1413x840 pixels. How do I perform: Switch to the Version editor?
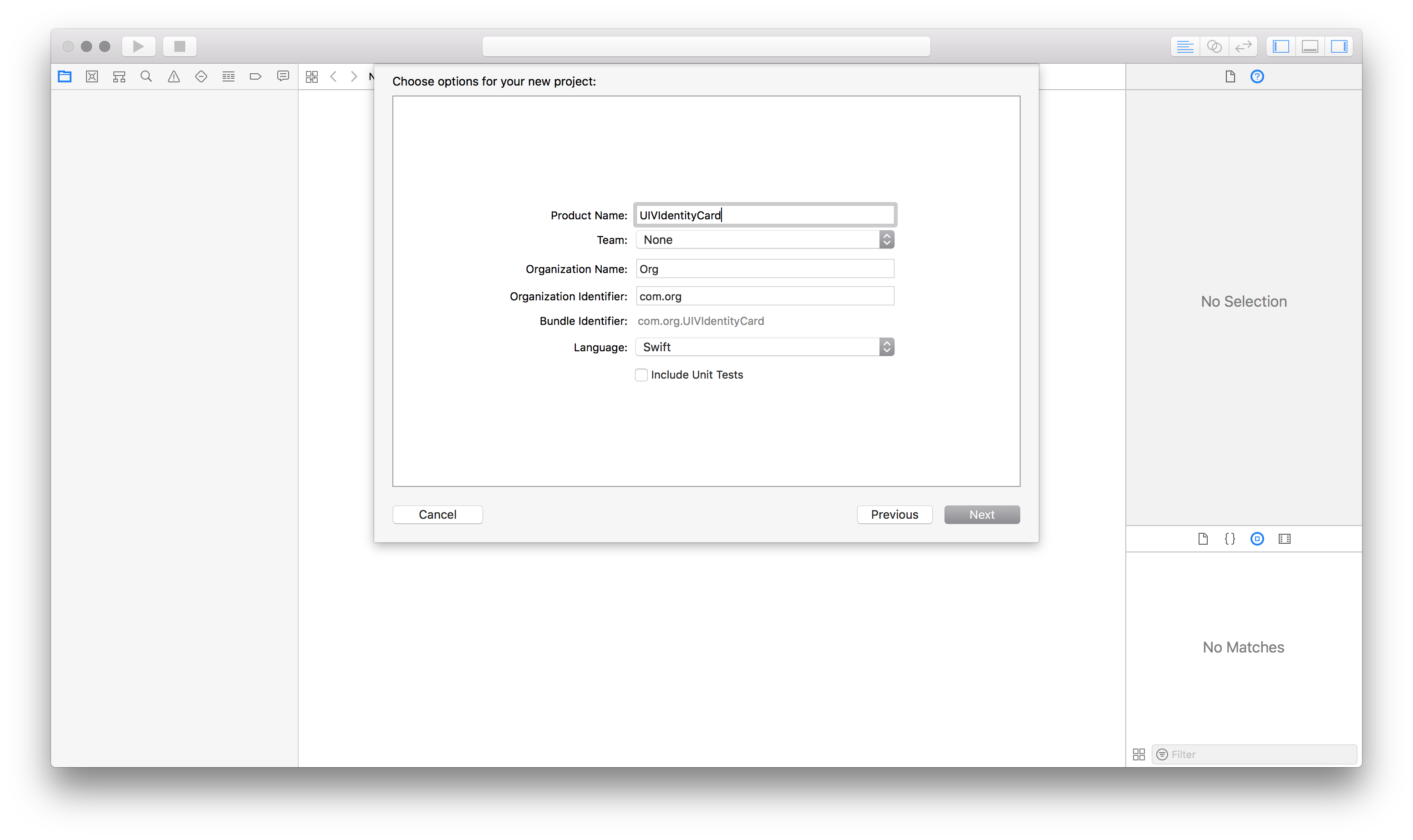(1243, 46)
